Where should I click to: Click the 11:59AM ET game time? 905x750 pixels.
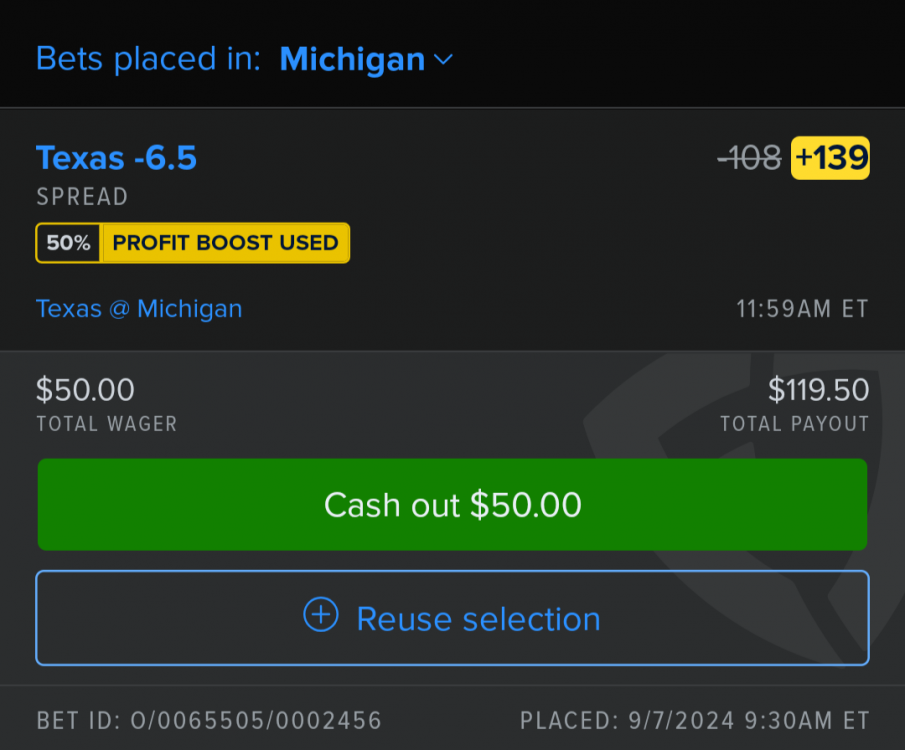coord(802,308)
